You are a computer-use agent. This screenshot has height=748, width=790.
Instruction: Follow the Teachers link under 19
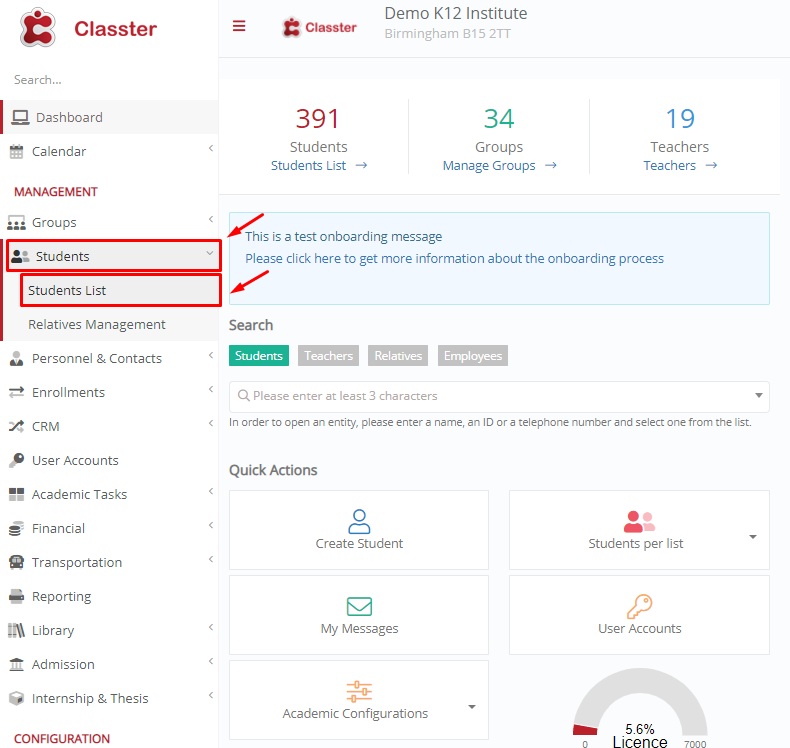tap(680, 166)
